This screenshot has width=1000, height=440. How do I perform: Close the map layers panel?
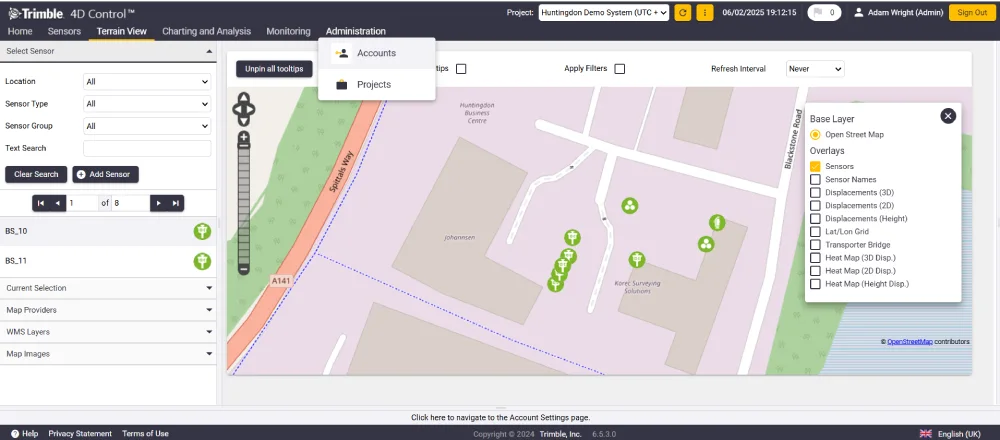[x=948, y=115]
